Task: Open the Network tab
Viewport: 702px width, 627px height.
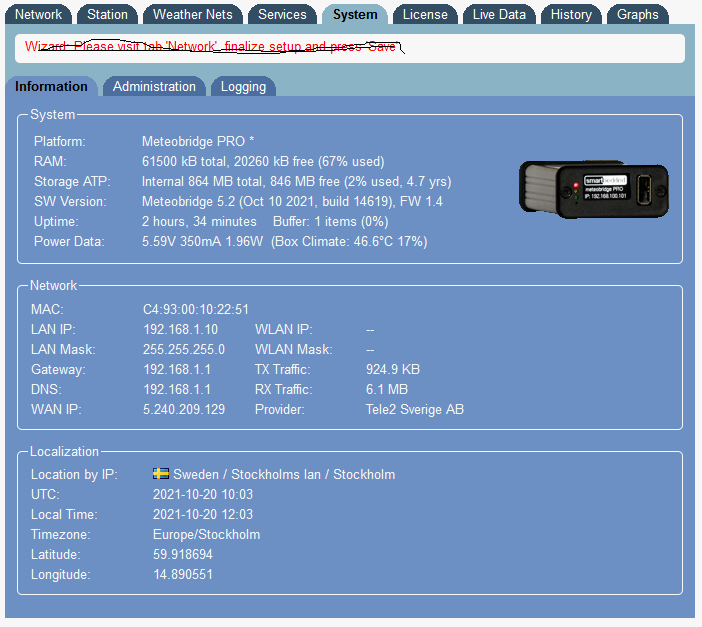Action: 39,14
